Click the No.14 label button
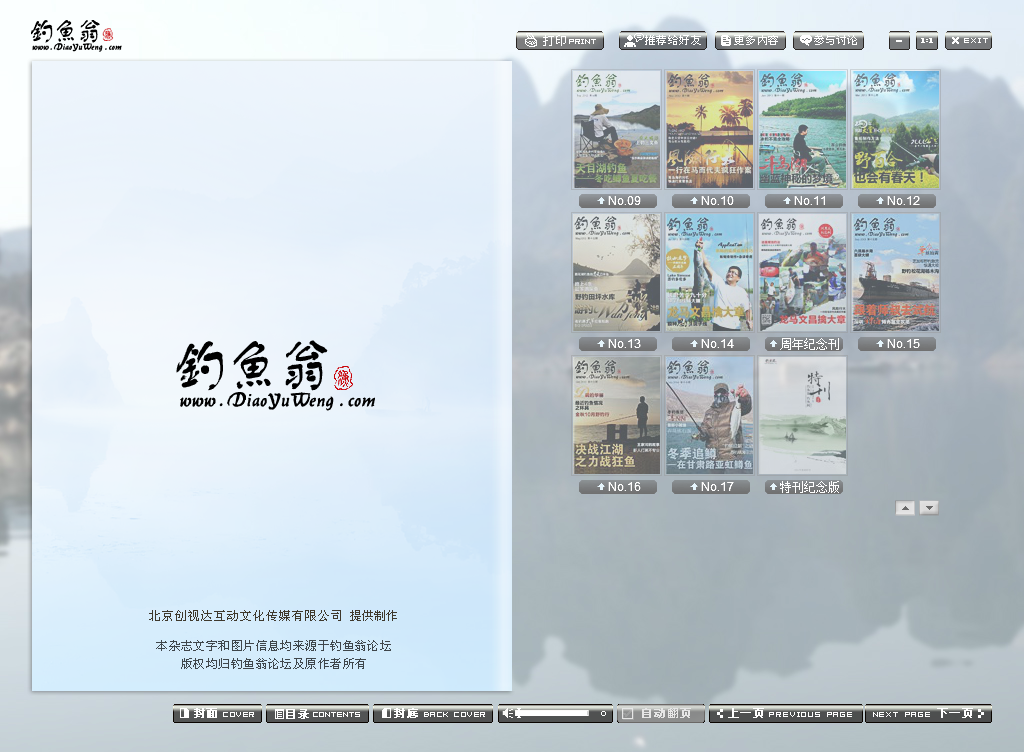Screen dimensions: 1024x752 (711, 344)
